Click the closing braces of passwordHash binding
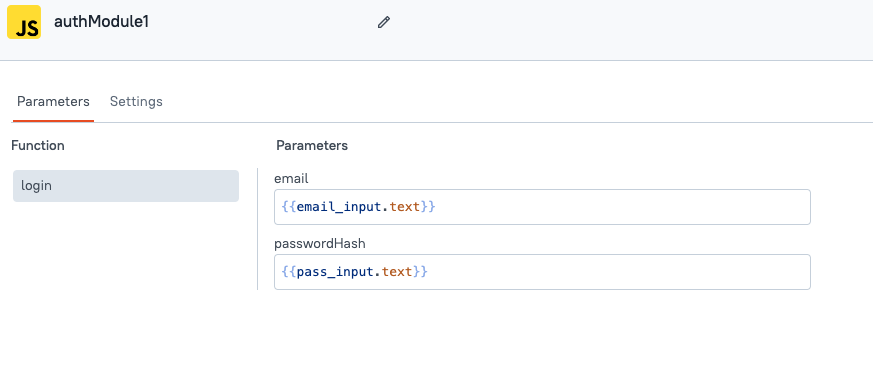 [420, 272]
